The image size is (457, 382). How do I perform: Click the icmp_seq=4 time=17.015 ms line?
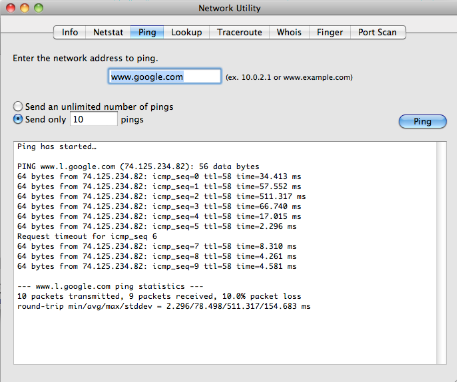159,216
